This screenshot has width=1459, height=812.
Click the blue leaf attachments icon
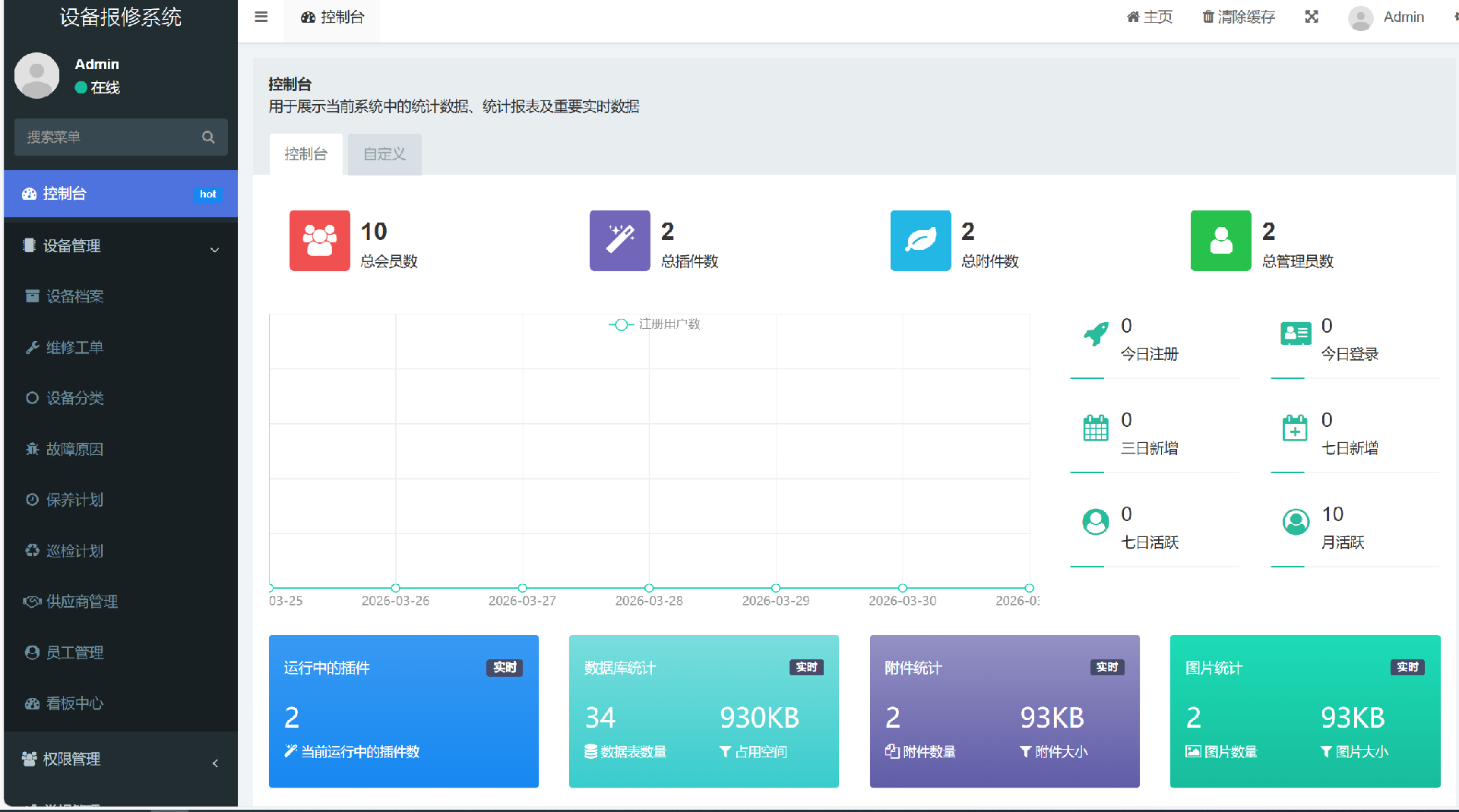[920, 241]
